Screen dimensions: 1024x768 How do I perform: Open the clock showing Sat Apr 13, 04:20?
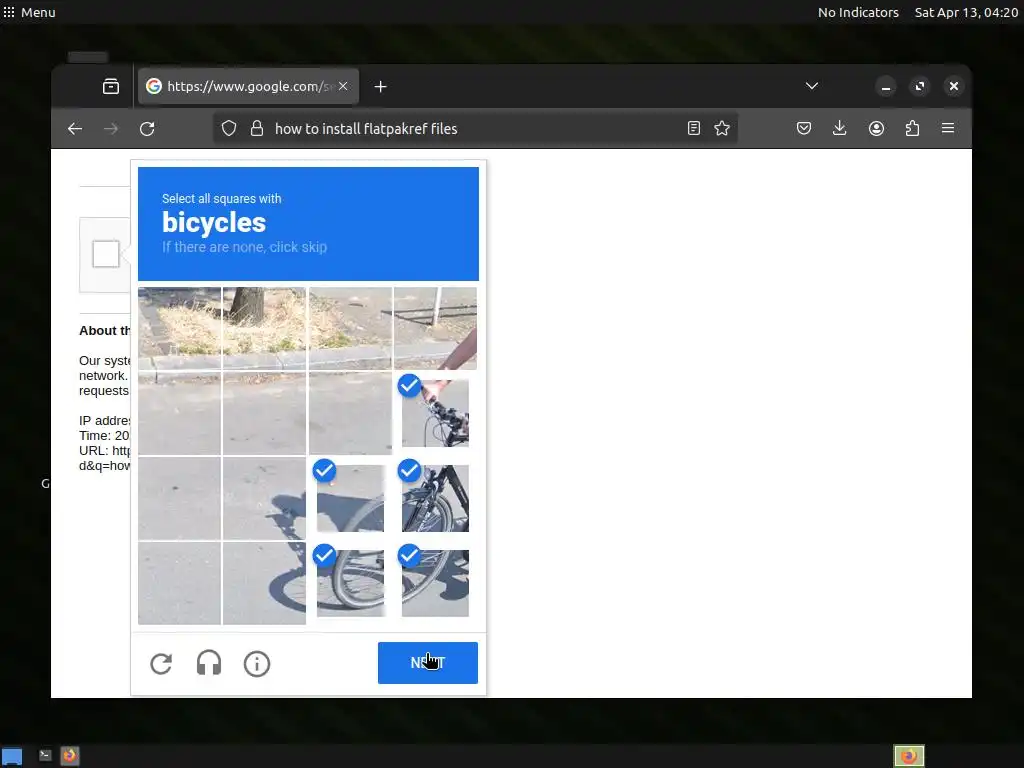[966, 12]
